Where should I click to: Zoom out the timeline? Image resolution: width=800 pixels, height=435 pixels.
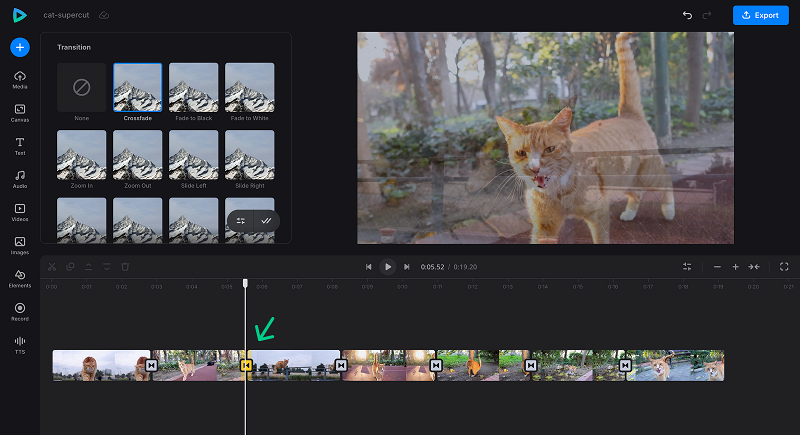[x=717, y=267]
